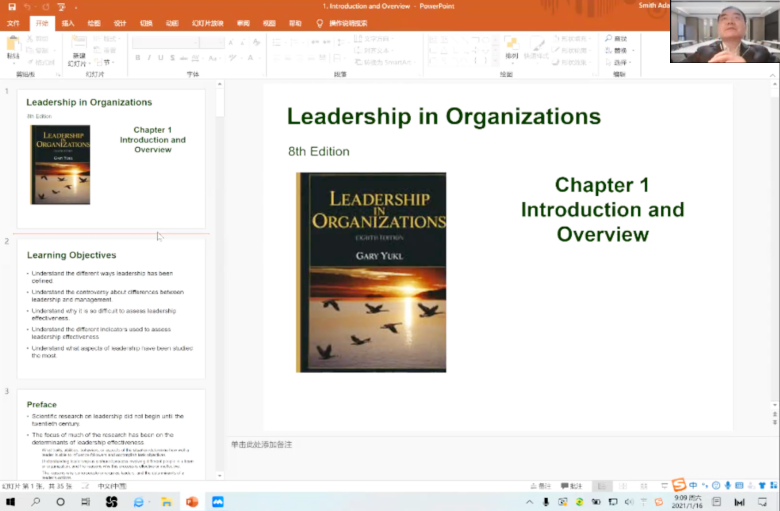Click the 备注 (Notes) button in status bar

(x=543, y=485)
